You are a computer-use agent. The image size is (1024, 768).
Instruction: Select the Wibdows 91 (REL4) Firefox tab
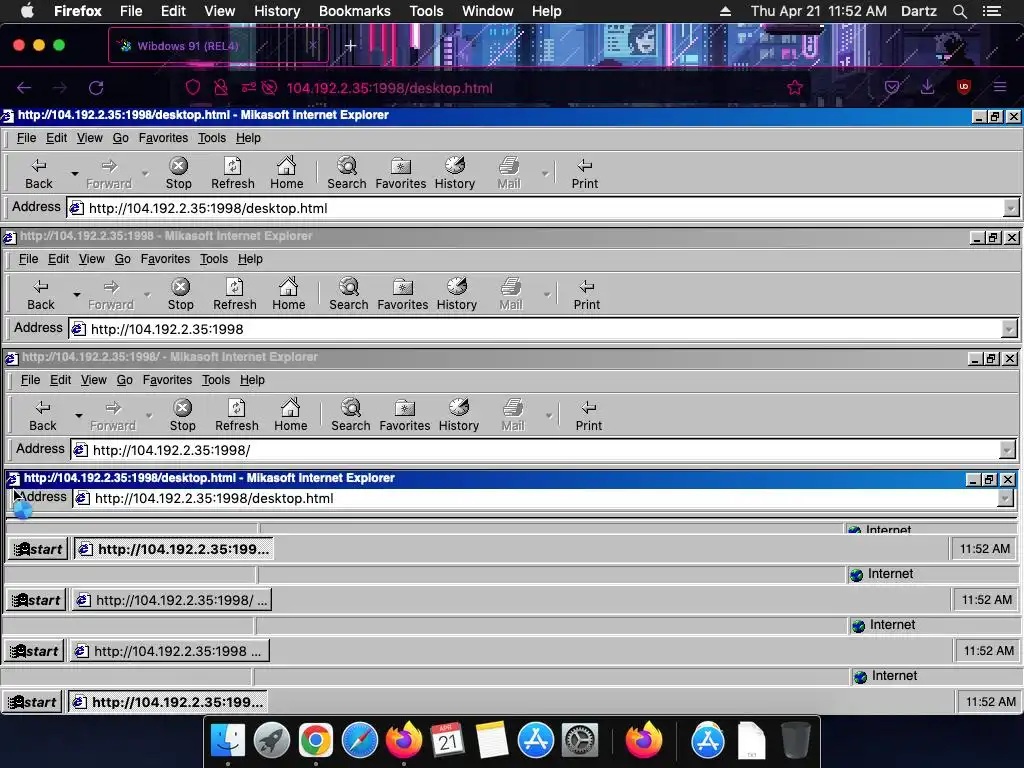click(218, 45)
